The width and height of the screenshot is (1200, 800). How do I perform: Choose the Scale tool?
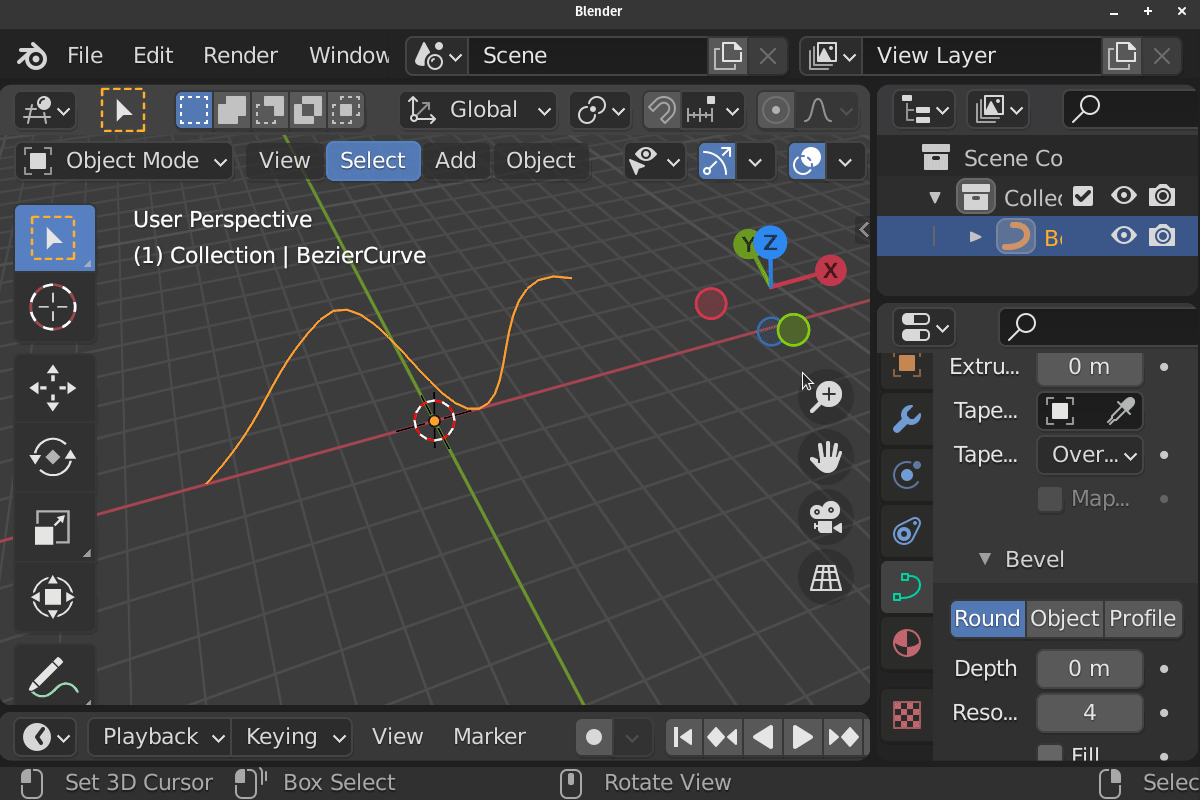[55, 527]
